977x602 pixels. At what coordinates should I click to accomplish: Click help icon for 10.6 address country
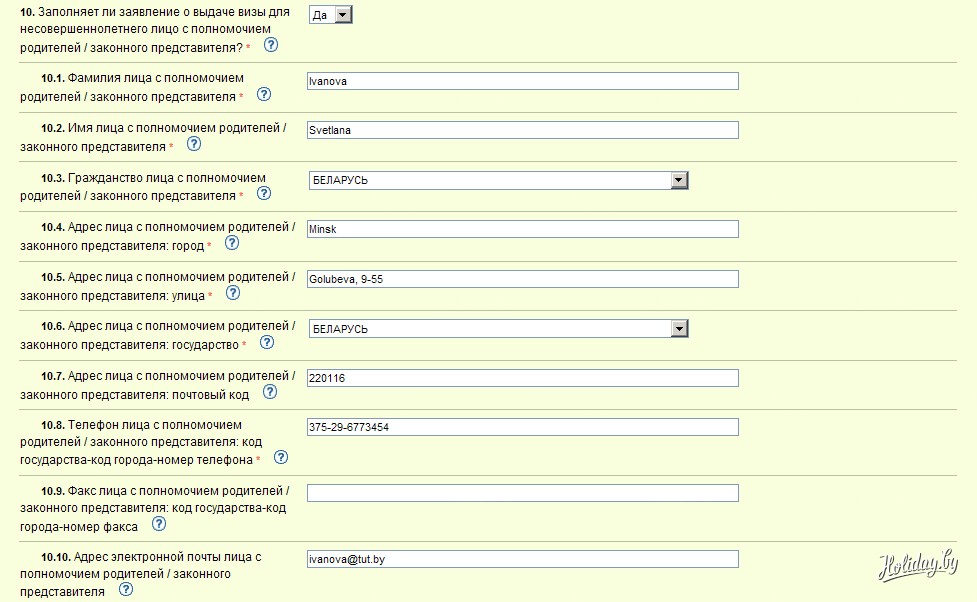point(267,342)
